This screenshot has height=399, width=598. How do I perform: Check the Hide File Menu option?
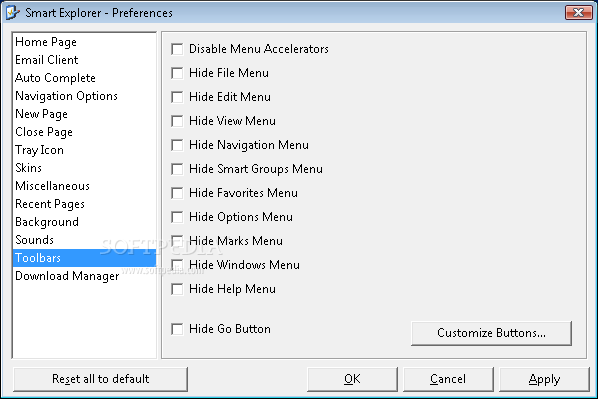pyautogui.click(x=177, y=73)
